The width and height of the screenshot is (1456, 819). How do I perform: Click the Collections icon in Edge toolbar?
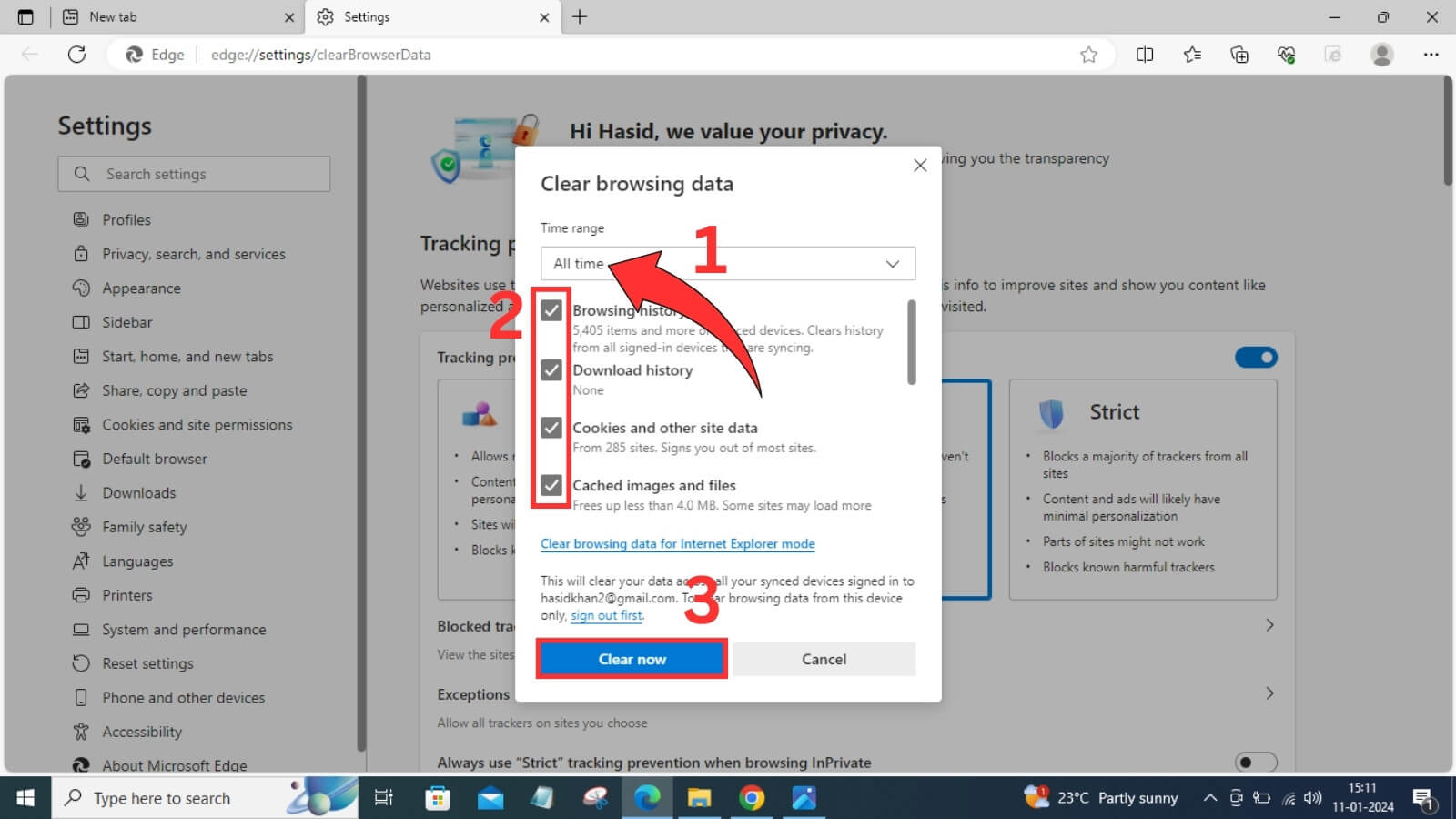tap(1239, 55)
